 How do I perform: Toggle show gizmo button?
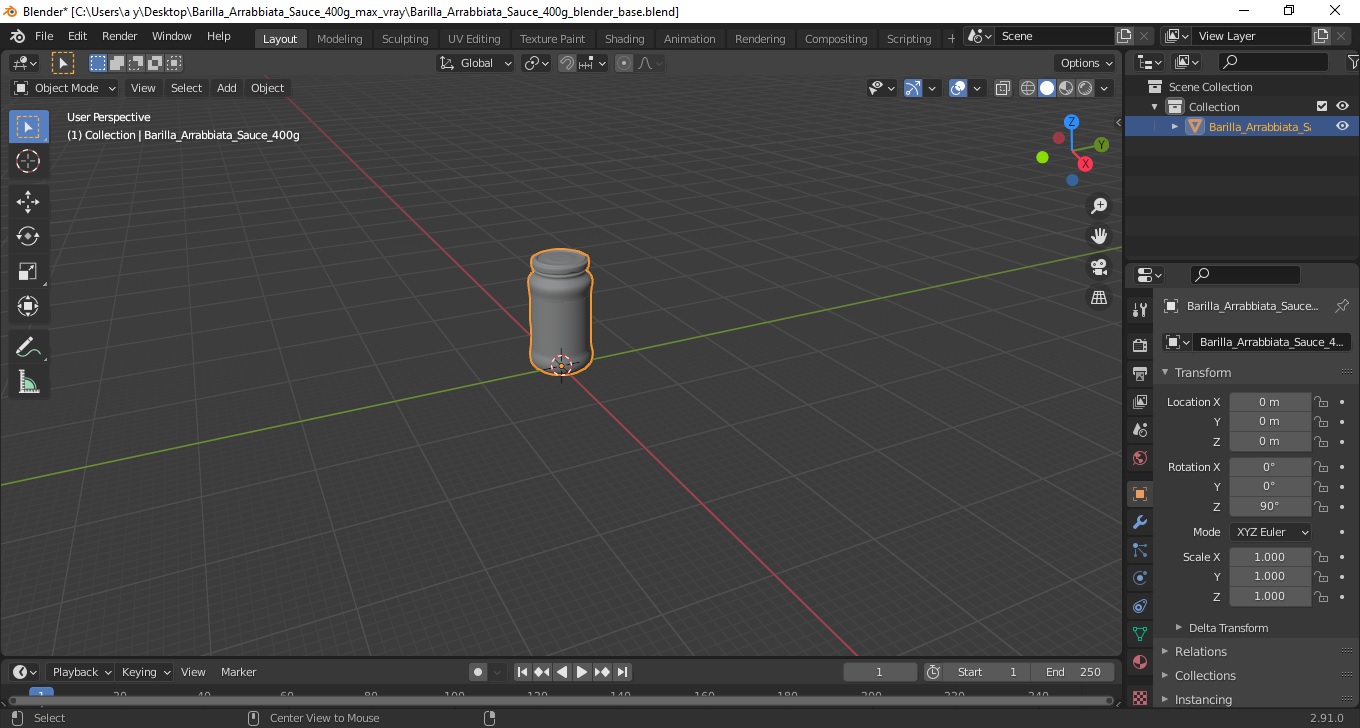tap(913, 88)
